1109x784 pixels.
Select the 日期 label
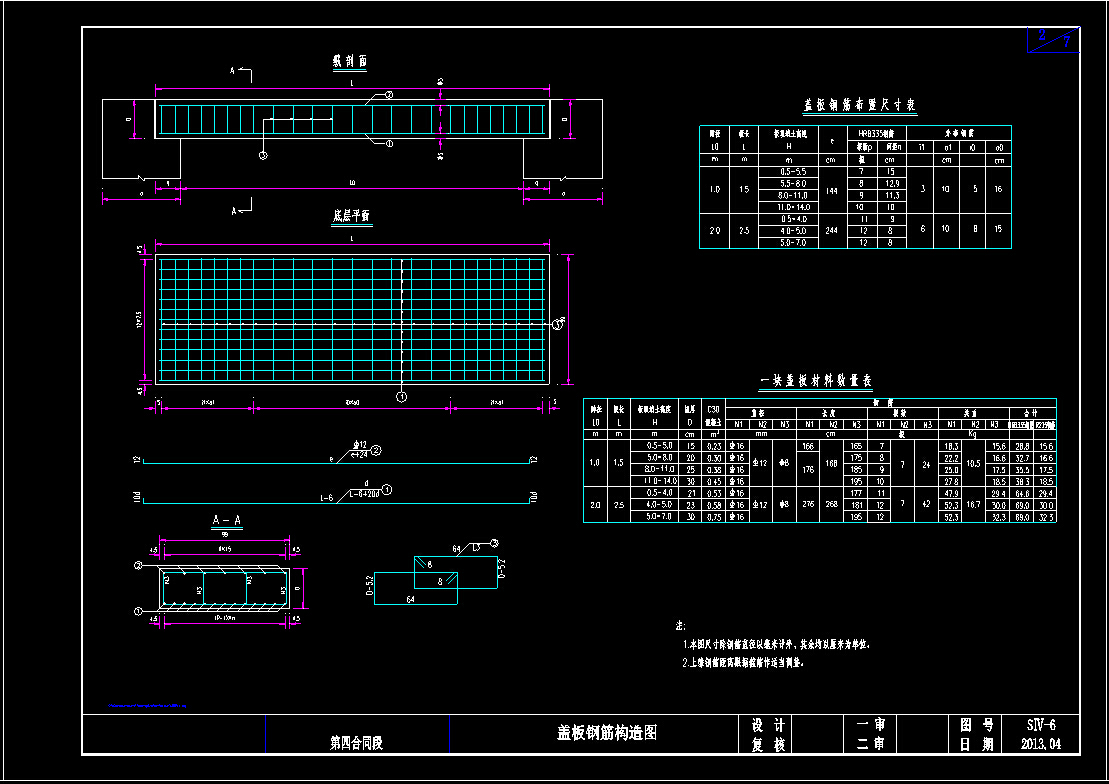pos(977,744)
